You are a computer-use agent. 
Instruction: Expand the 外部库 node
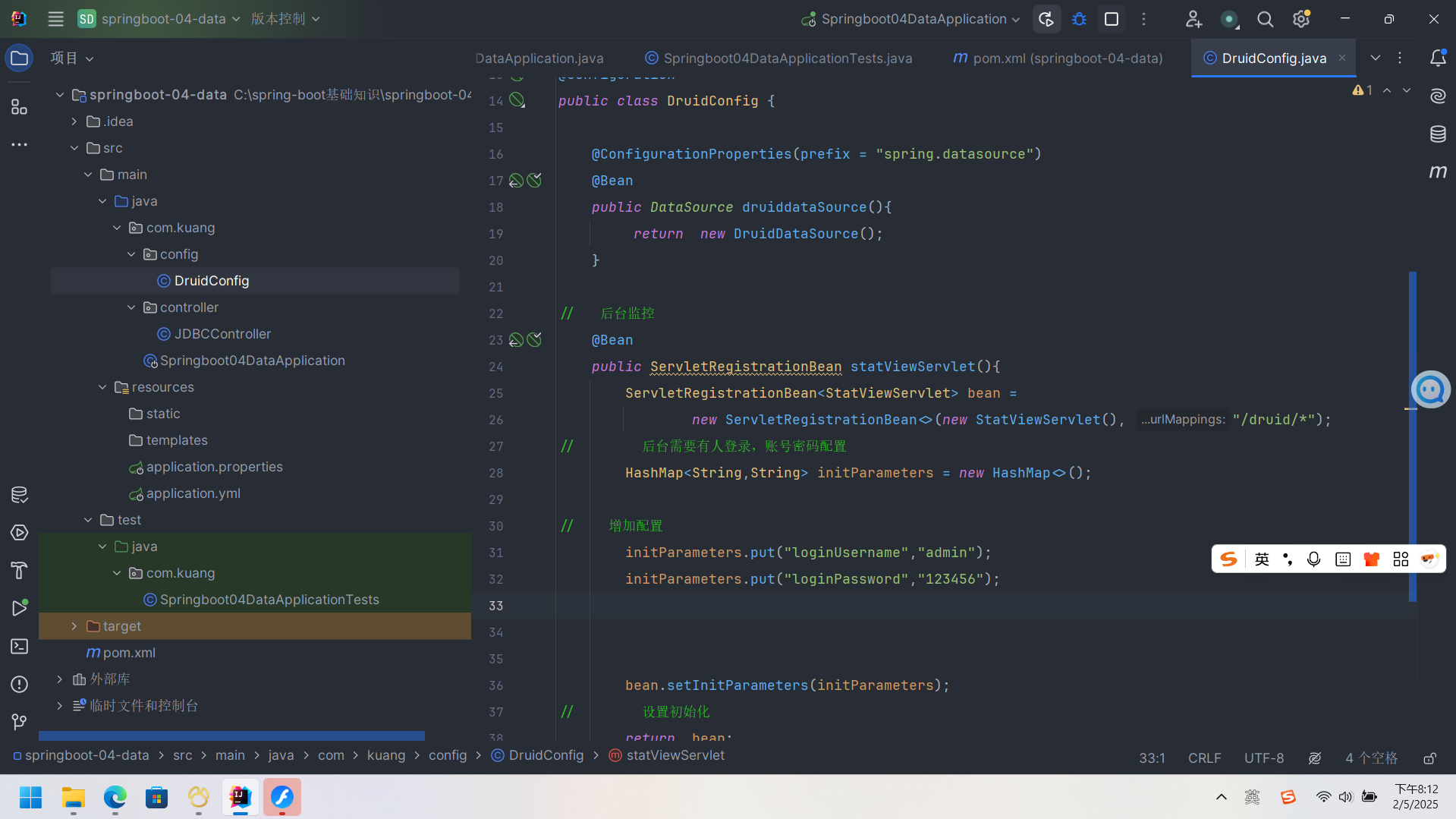60,679
